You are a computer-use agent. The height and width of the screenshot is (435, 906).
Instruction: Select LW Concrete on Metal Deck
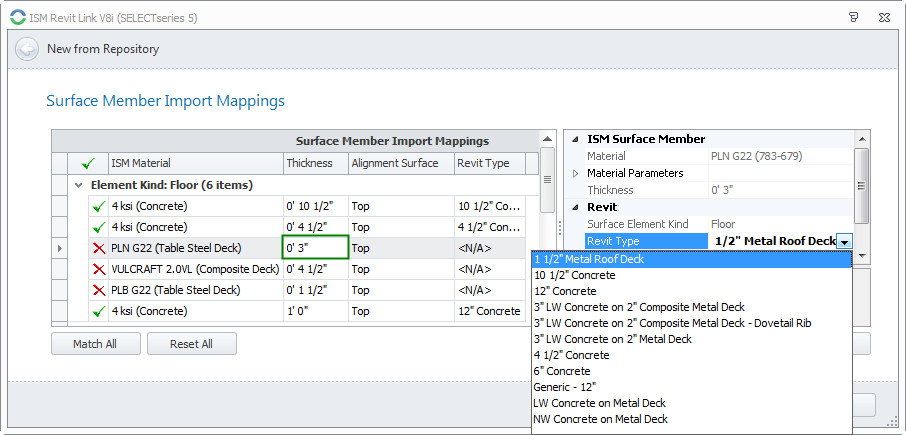(x=691, y=403)
